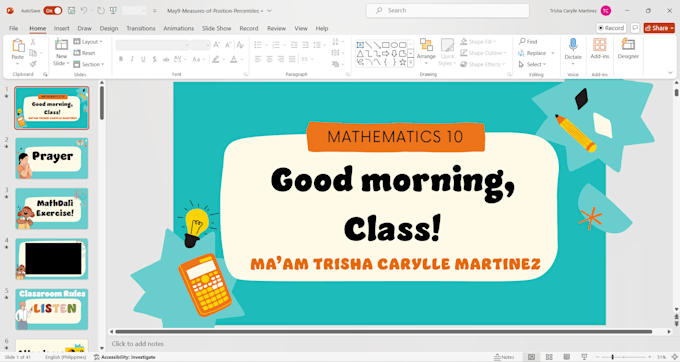The height and width of the screenshot is (362, 680).
Task: Toggle Italic formatting
Action: [132, 59]
